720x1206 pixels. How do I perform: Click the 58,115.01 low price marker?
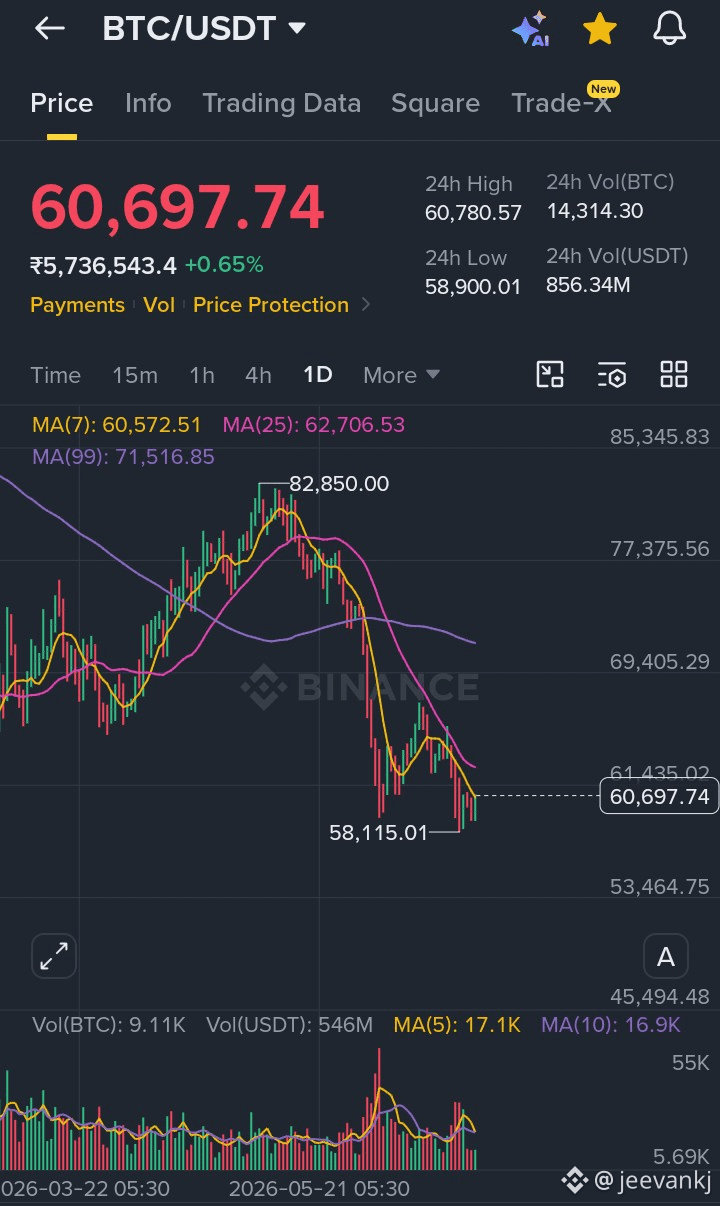[x=378, y=832]
